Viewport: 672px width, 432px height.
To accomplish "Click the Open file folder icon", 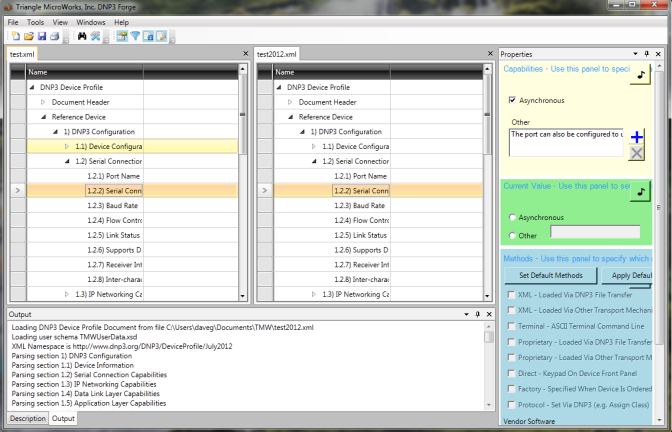I will (x=30, y=36).
